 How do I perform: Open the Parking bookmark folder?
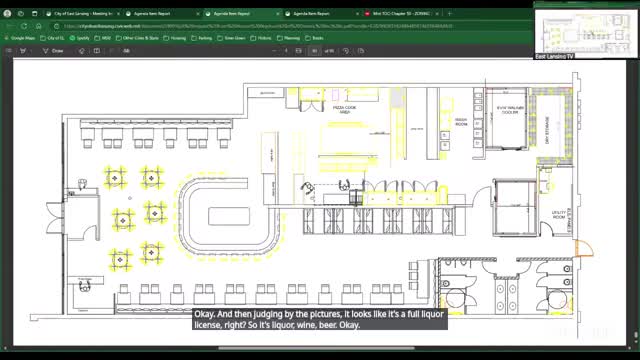pos(202,38)
